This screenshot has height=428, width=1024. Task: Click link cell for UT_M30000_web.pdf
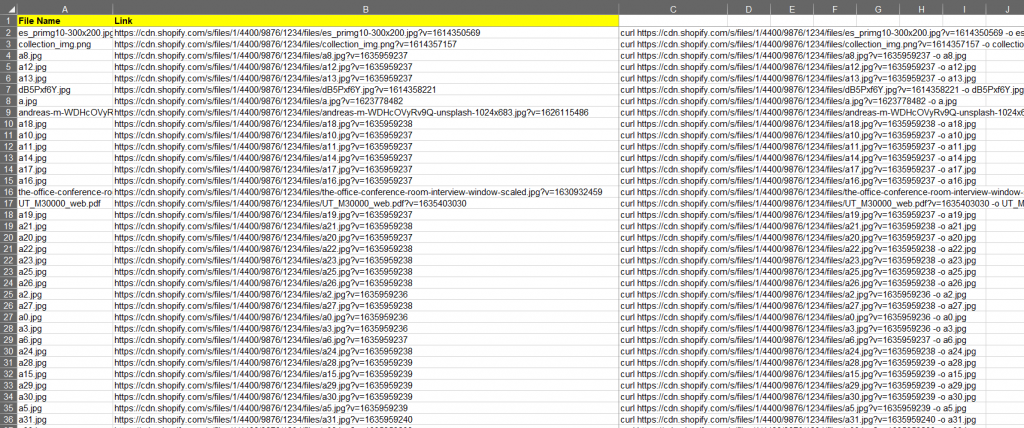(365, 203)
